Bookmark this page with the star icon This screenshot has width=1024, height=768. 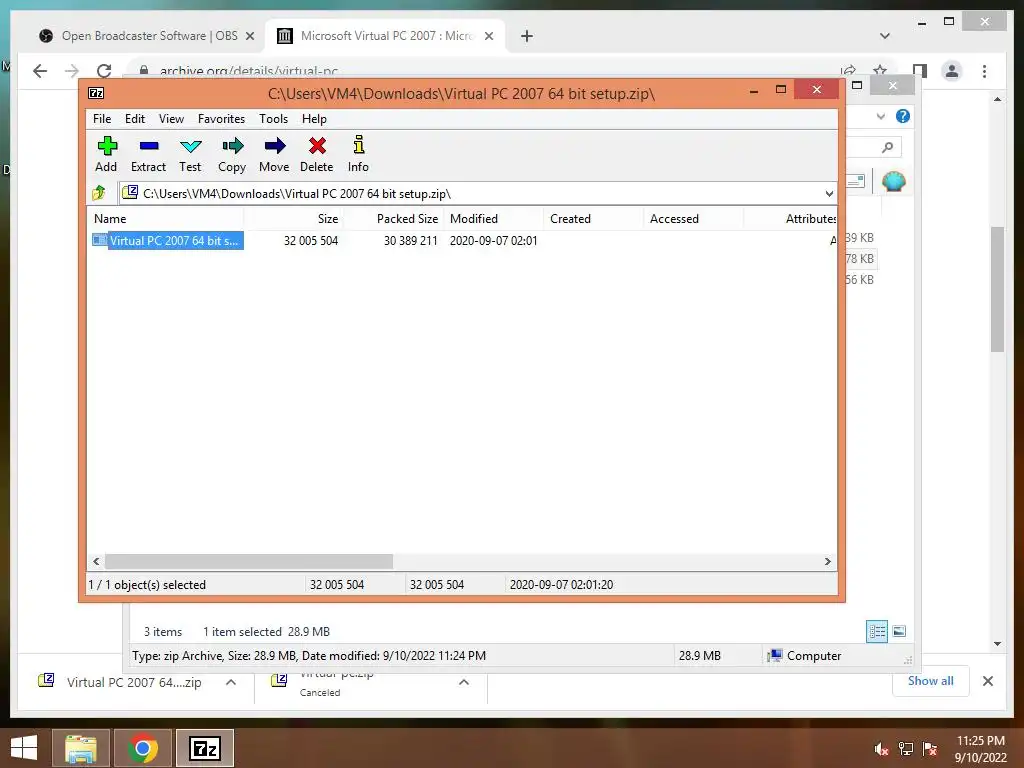880,71
